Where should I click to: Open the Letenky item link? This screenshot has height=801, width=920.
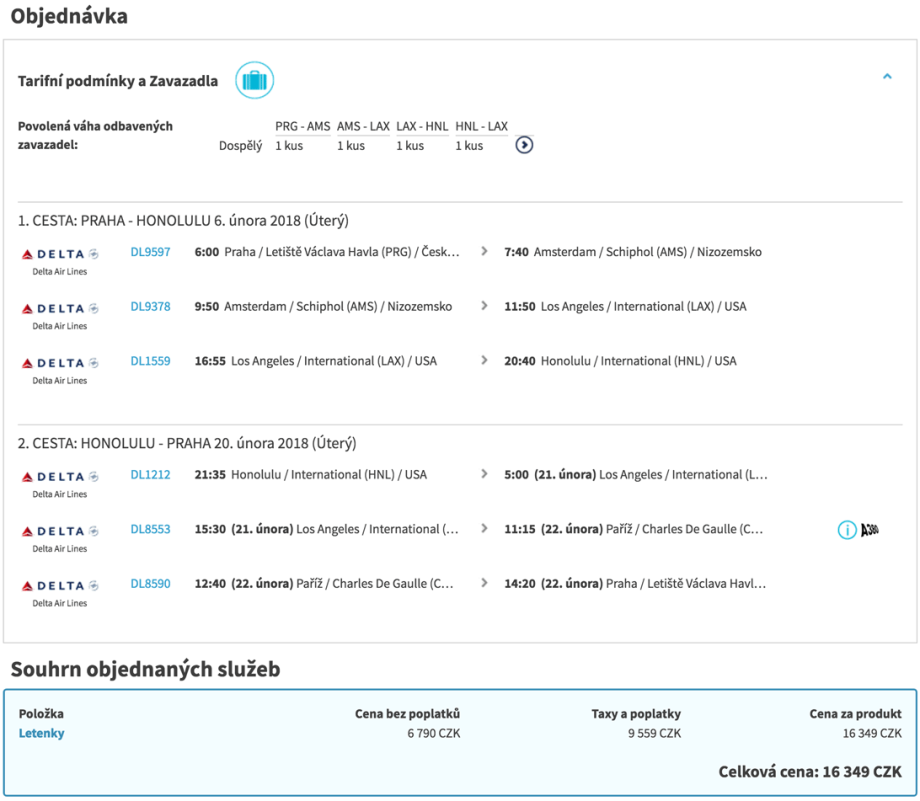[41, 733]
